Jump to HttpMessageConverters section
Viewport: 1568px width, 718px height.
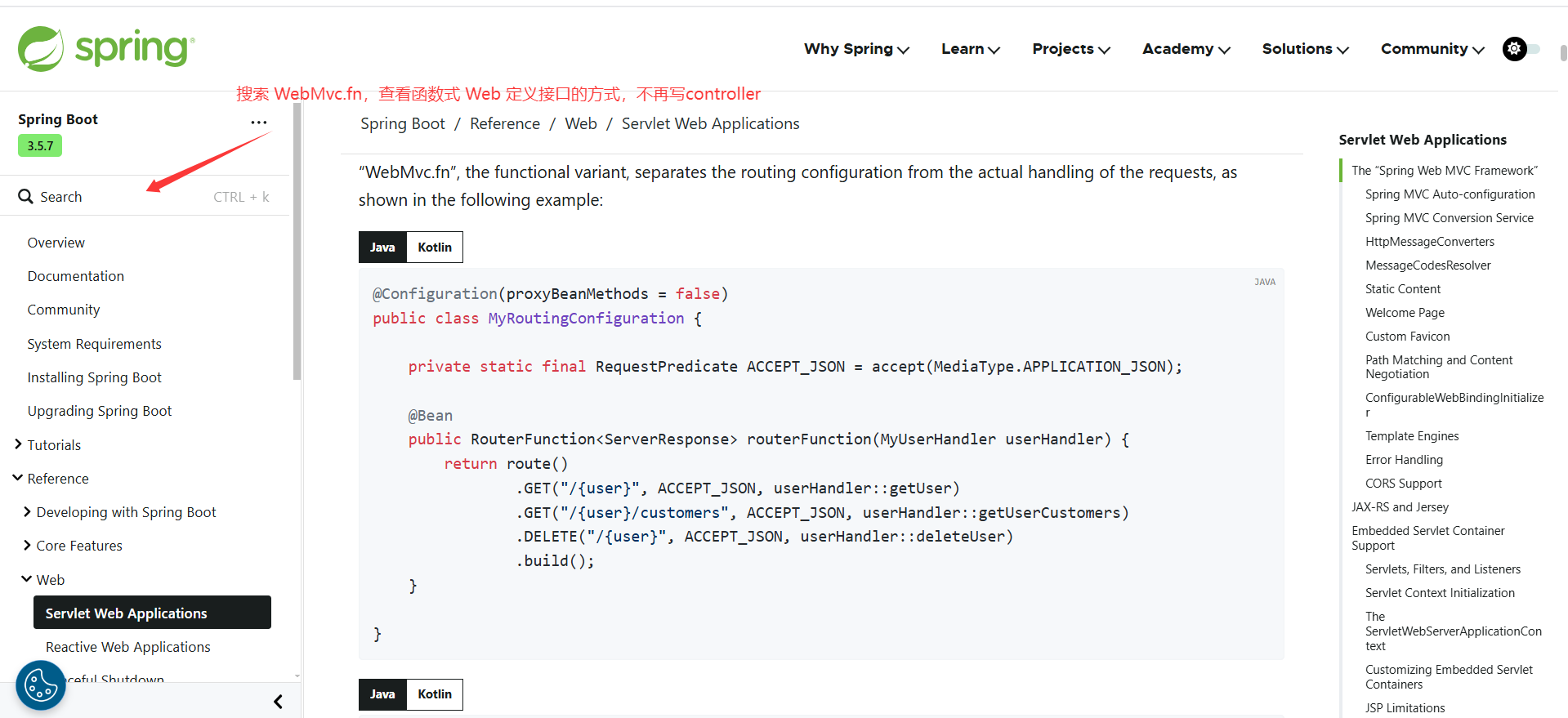pos(1430,242)
